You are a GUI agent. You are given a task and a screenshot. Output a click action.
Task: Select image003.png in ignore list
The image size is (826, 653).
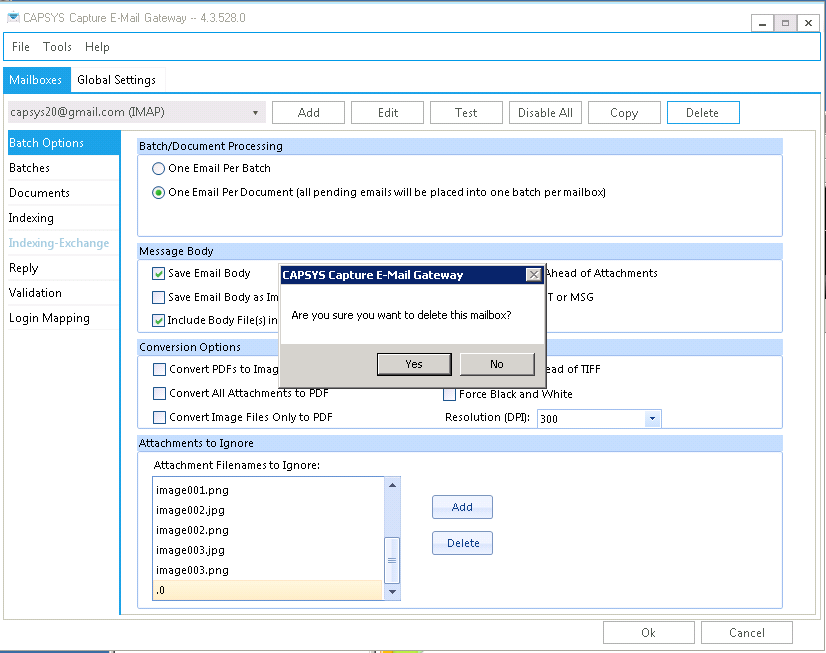pos(268,570)
